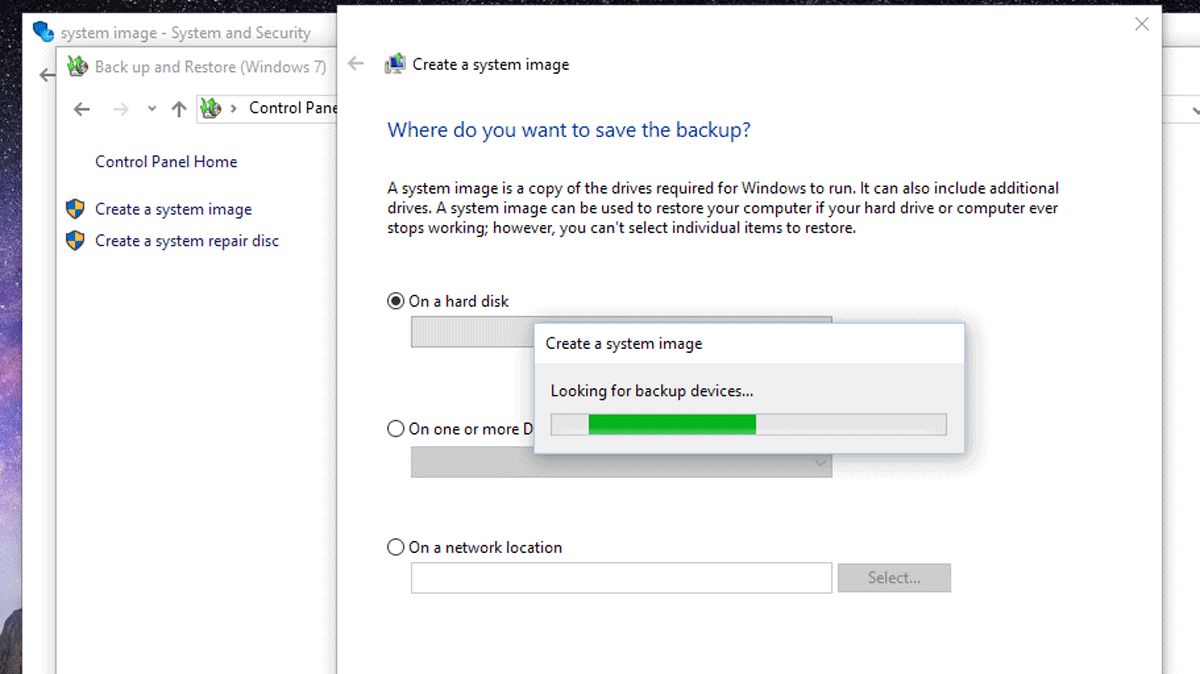Click the address bar Control Panel icon
The height and width of the screenshot is (674, 1200).
click(x=210, y=108)
